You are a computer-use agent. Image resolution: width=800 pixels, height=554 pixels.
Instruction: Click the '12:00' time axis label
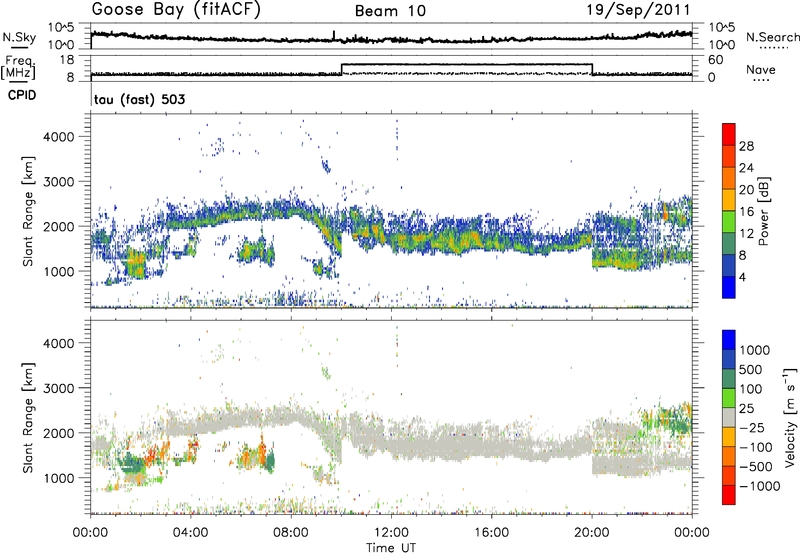click(391, 533)
